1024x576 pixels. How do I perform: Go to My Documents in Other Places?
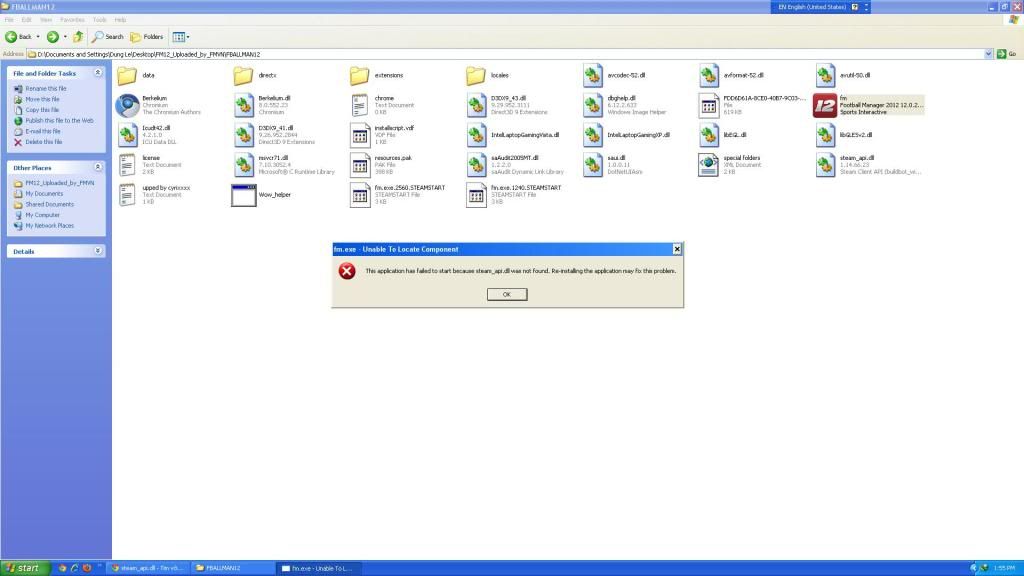(x=44, y=194)
